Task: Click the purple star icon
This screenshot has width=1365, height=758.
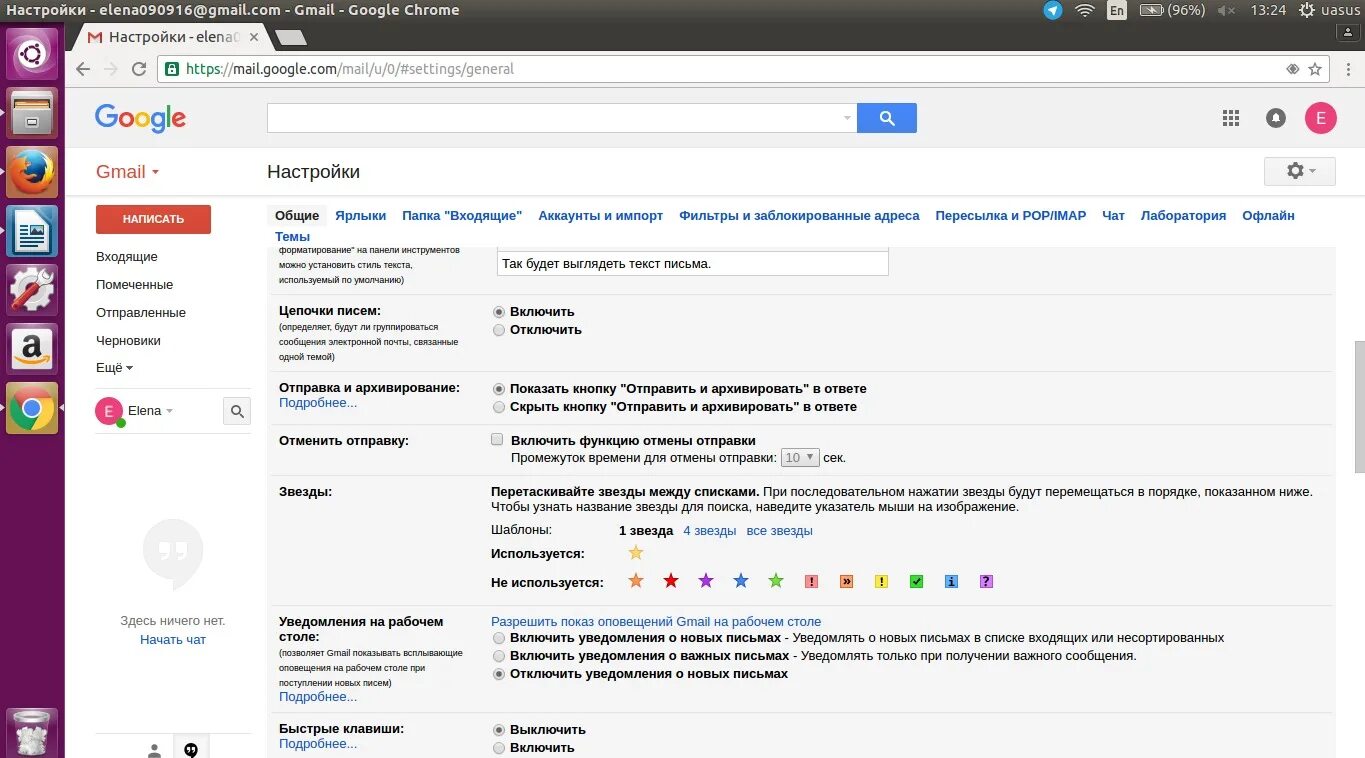Action: click(x=706, y=581)
